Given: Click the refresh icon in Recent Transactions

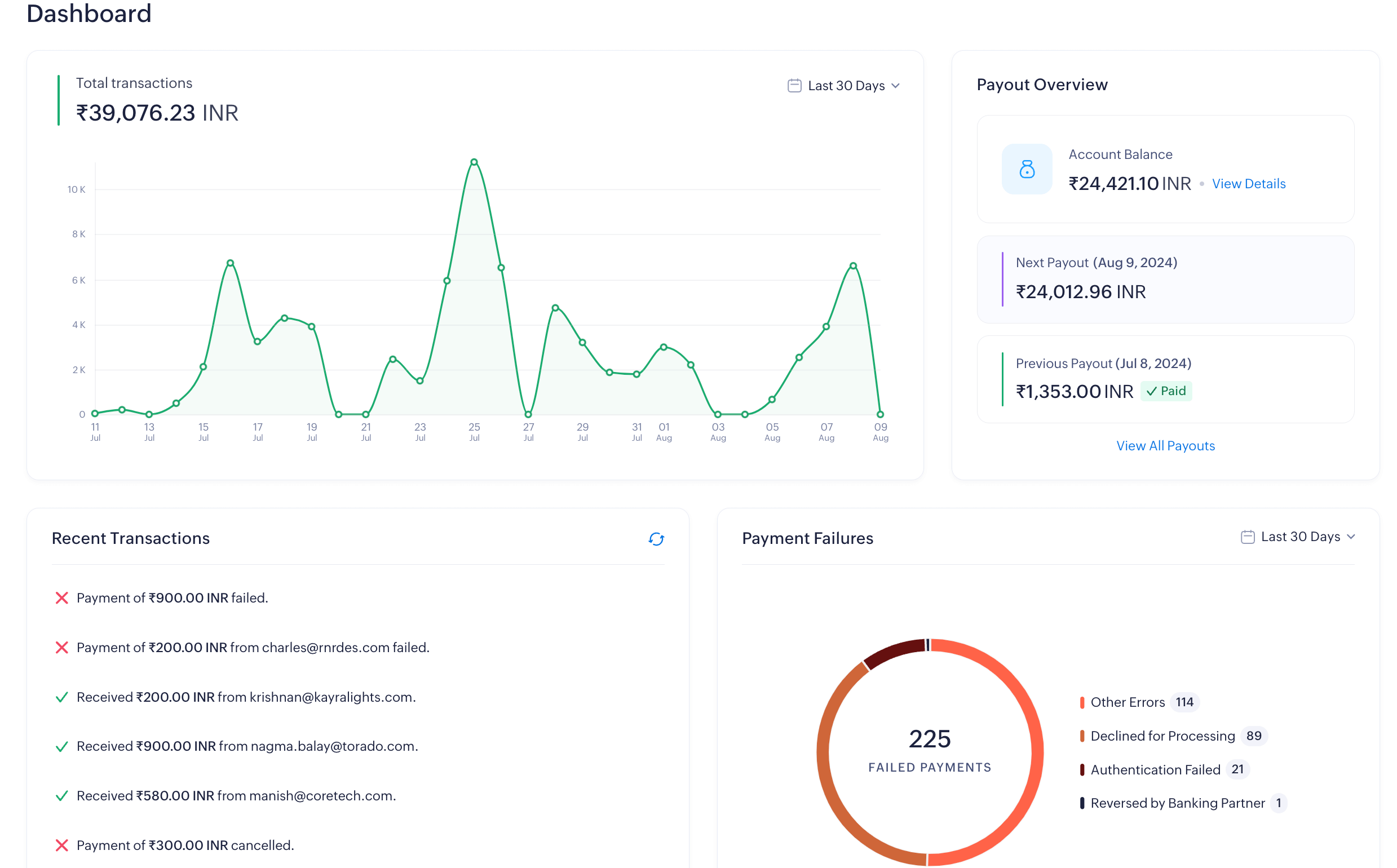Looking at the screenshot, I should coord(656,539).
